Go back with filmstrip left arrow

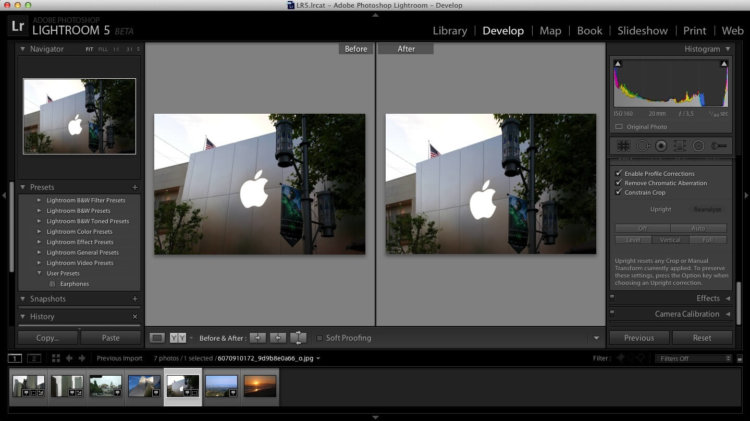tap(69, 358)
